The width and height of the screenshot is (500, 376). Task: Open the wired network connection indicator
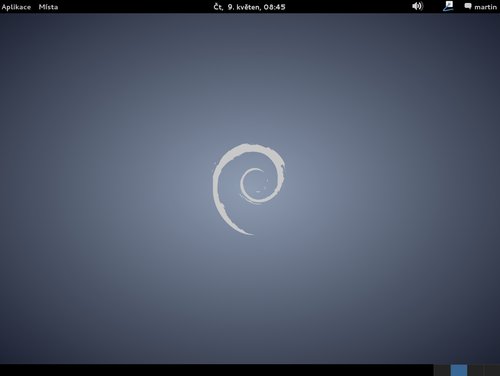[x=448, y=6]
